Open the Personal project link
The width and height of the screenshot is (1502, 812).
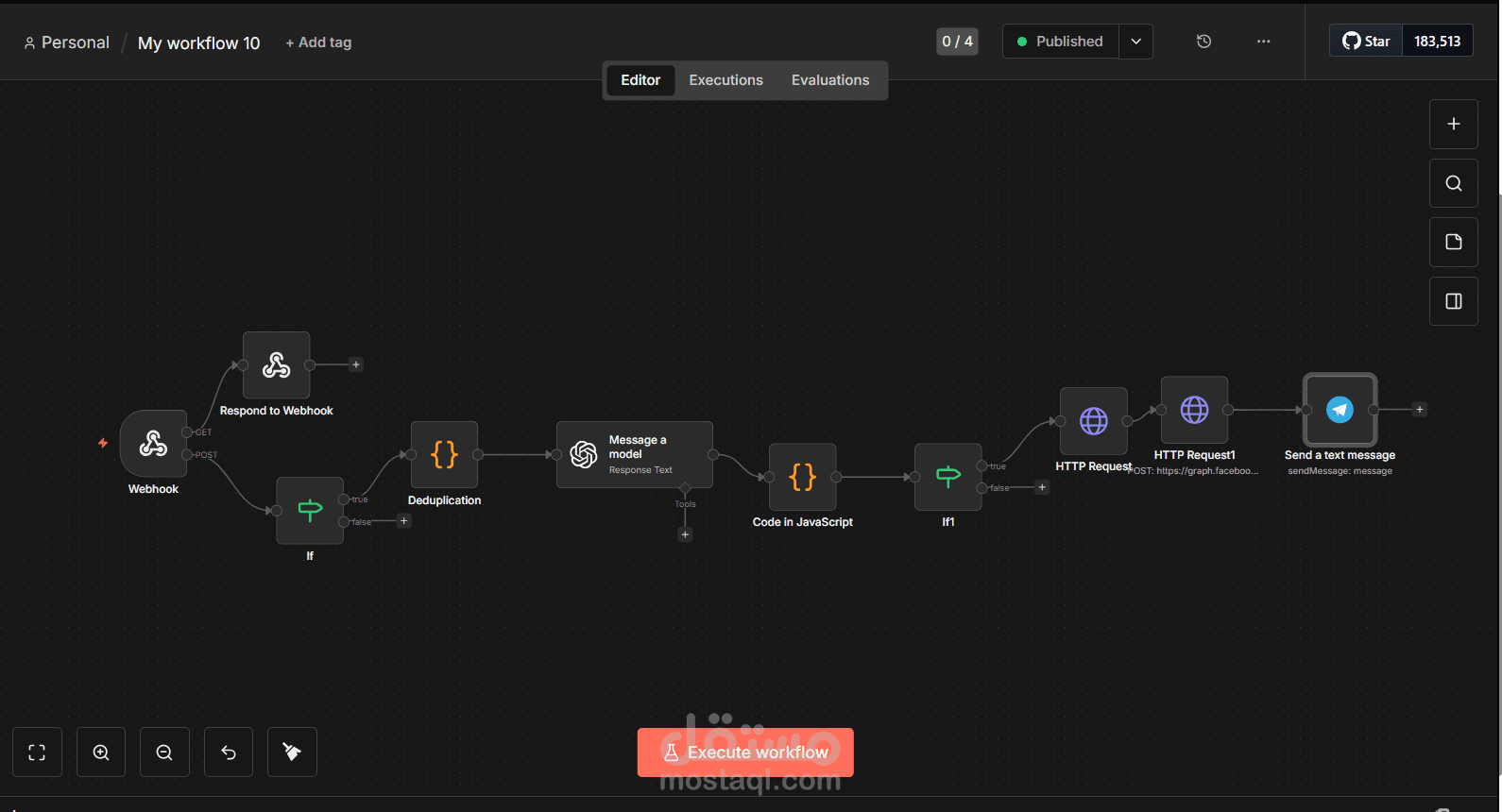(x=67, y=42)
